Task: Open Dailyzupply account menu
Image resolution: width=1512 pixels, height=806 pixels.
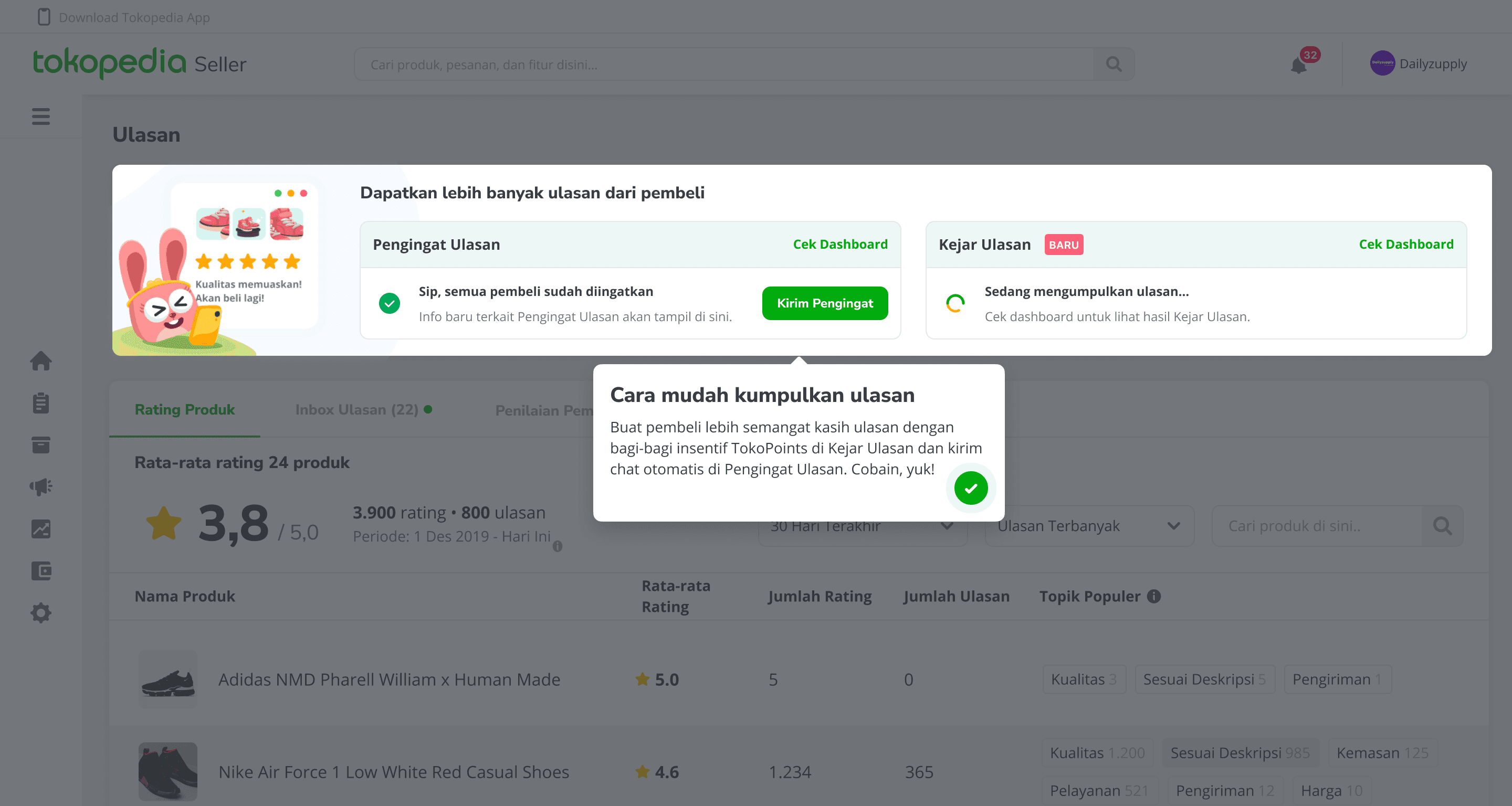Action: [x=1418, y=63]
